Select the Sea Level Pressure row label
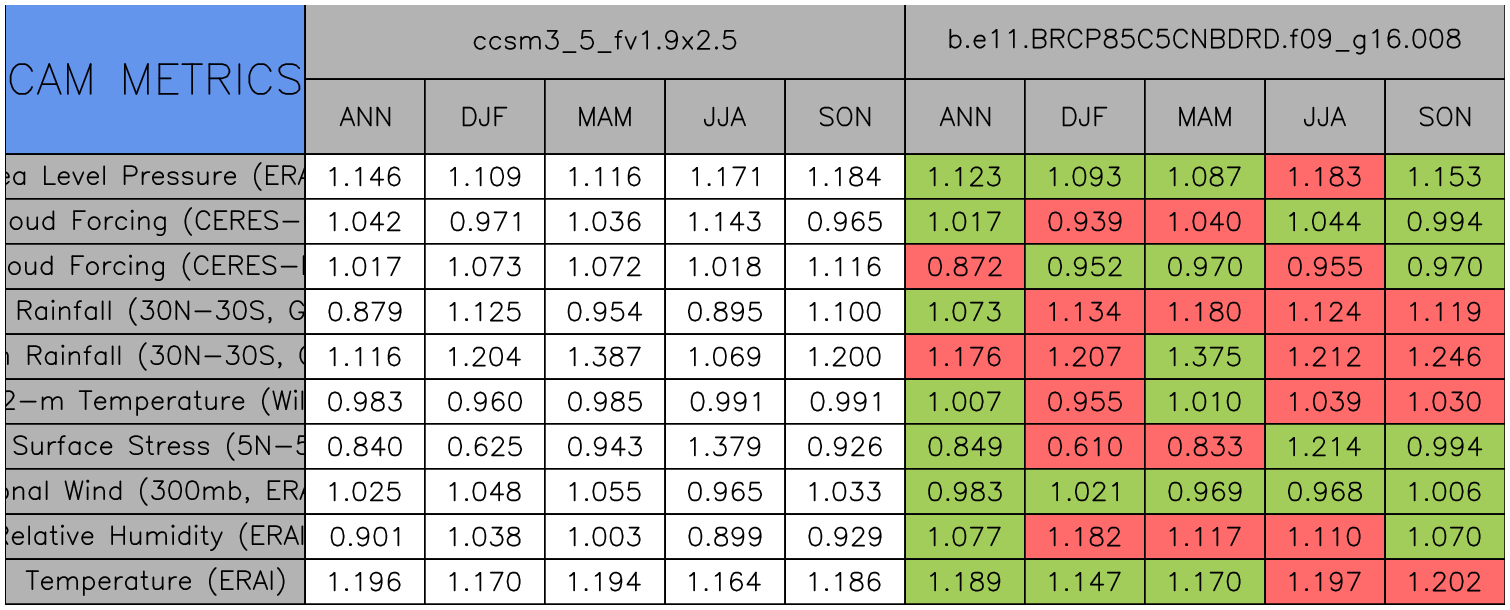 click(x=155, y=177)
